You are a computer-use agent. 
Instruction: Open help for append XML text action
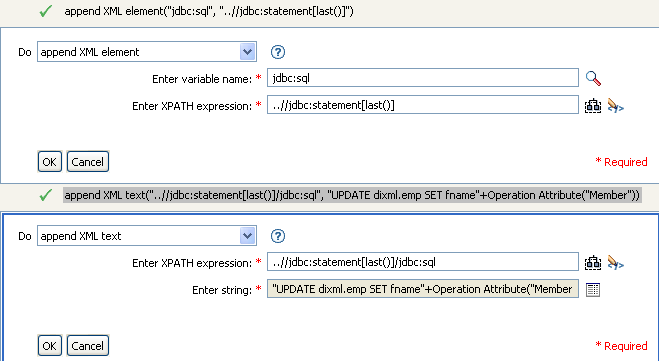(x=278, y=236)
